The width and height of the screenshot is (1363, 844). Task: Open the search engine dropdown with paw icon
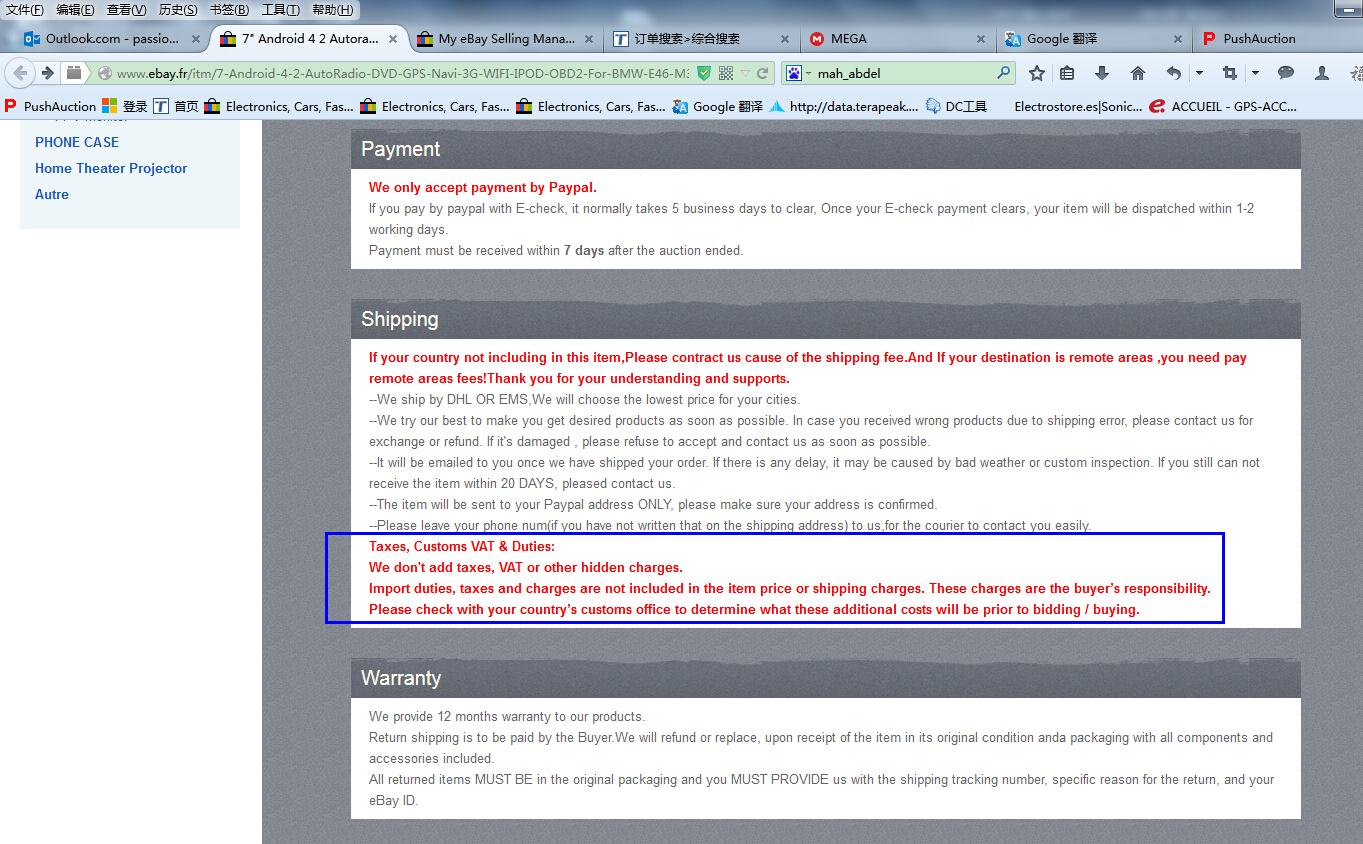797,73
